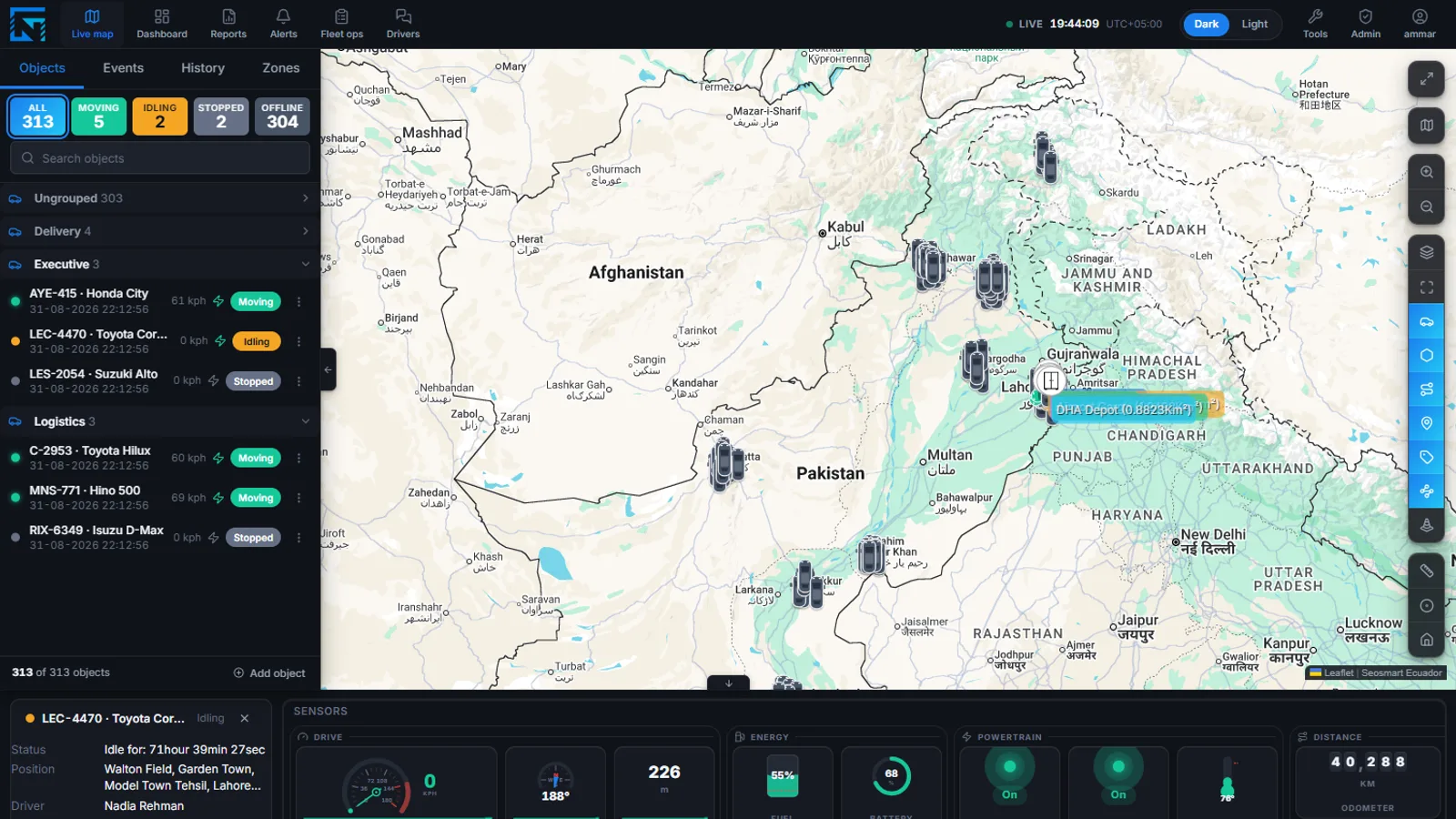Screen dimensions: 1456x819
Task: Filter by MOVING 5 objects
Action: pos(98,116)
